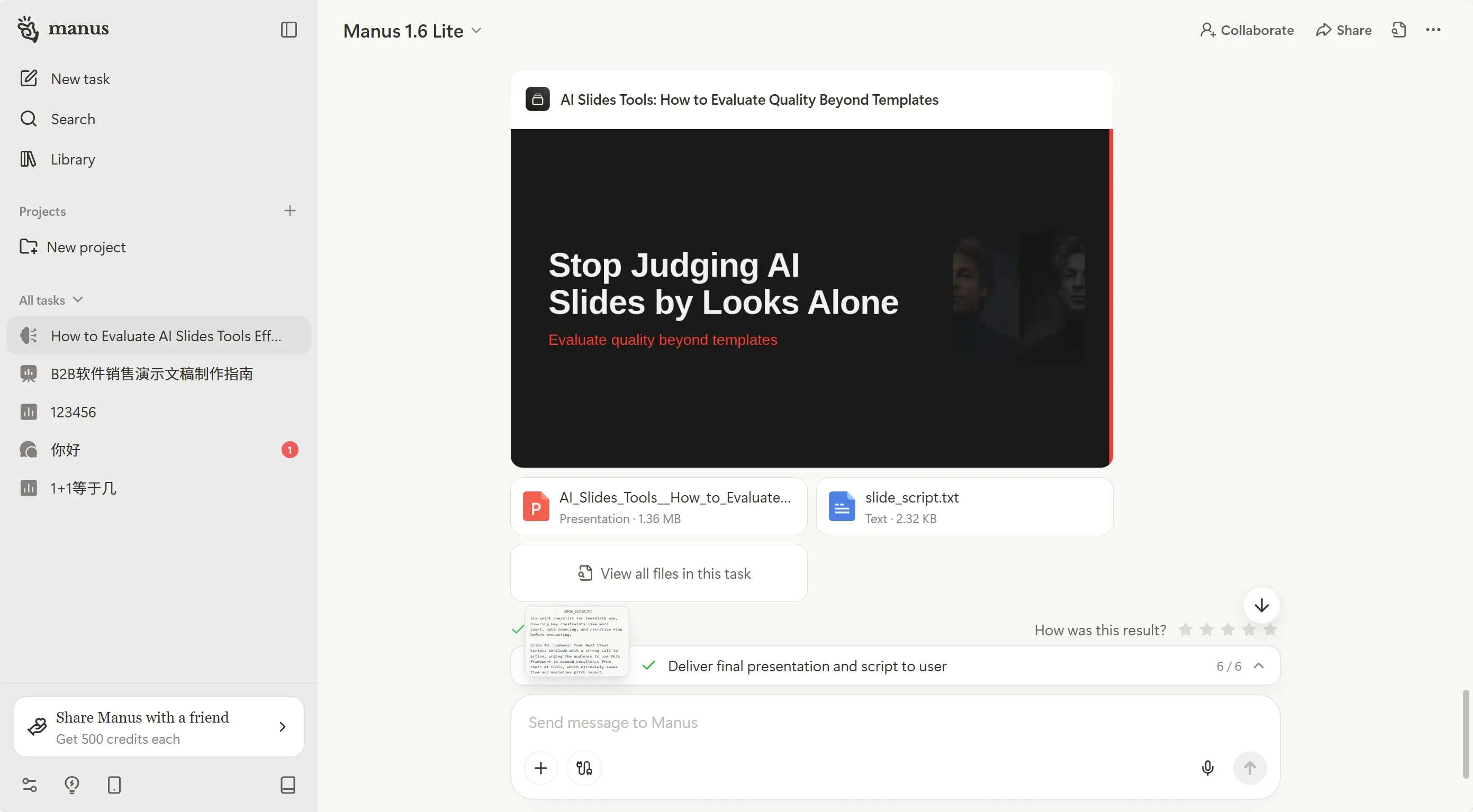
Task: Attach file with plus button
Action: [540, 768]
